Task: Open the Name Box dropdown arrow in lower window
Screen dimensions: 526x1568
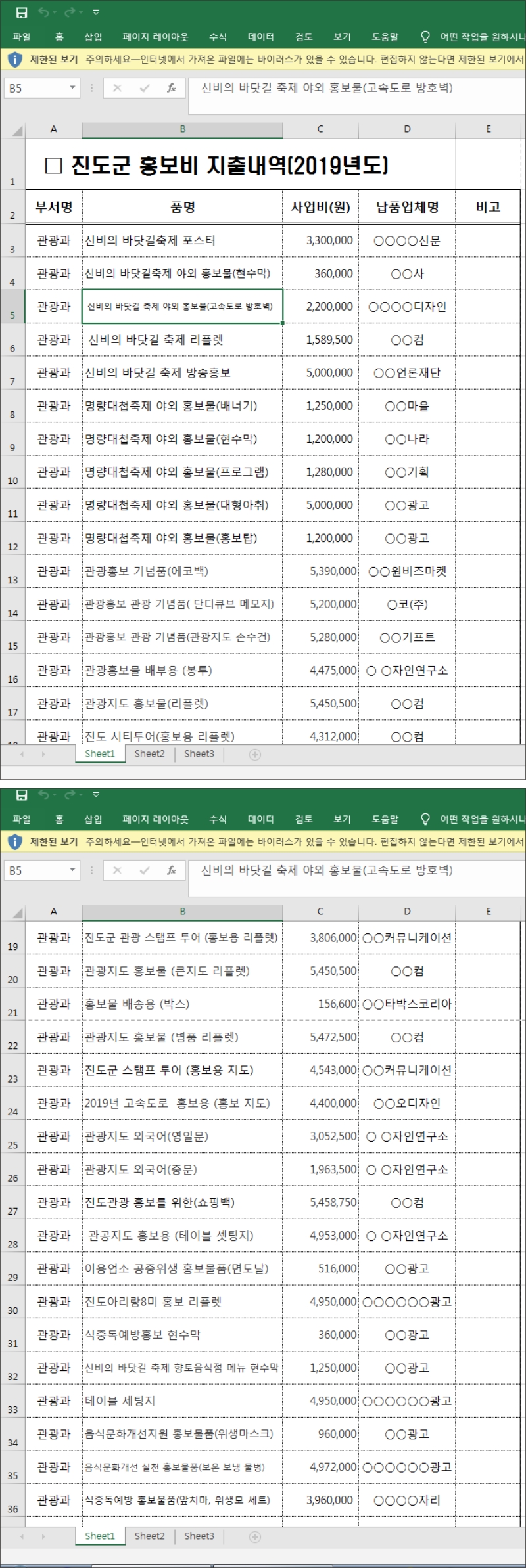Action: [x=72, y=870]
